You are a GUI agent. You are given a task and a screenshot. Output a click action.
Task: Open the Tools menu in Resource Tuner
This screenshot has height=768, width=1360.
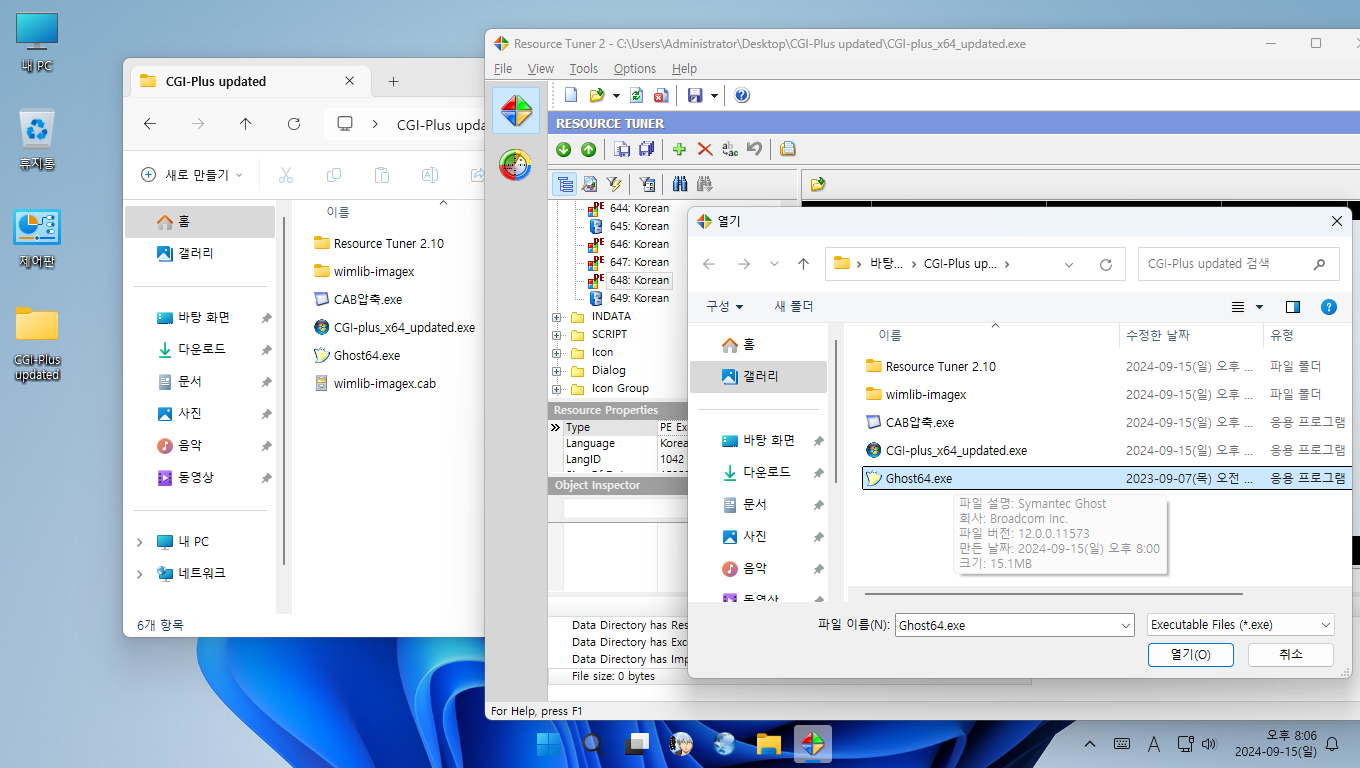[584, 68]
